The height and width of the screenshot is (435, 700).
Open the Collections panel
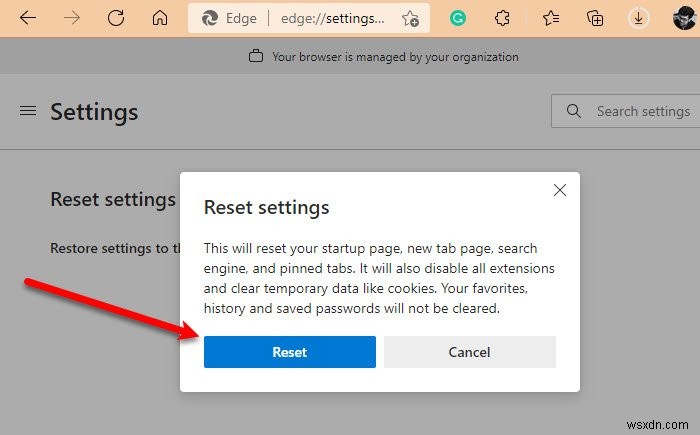pos(596,18)
